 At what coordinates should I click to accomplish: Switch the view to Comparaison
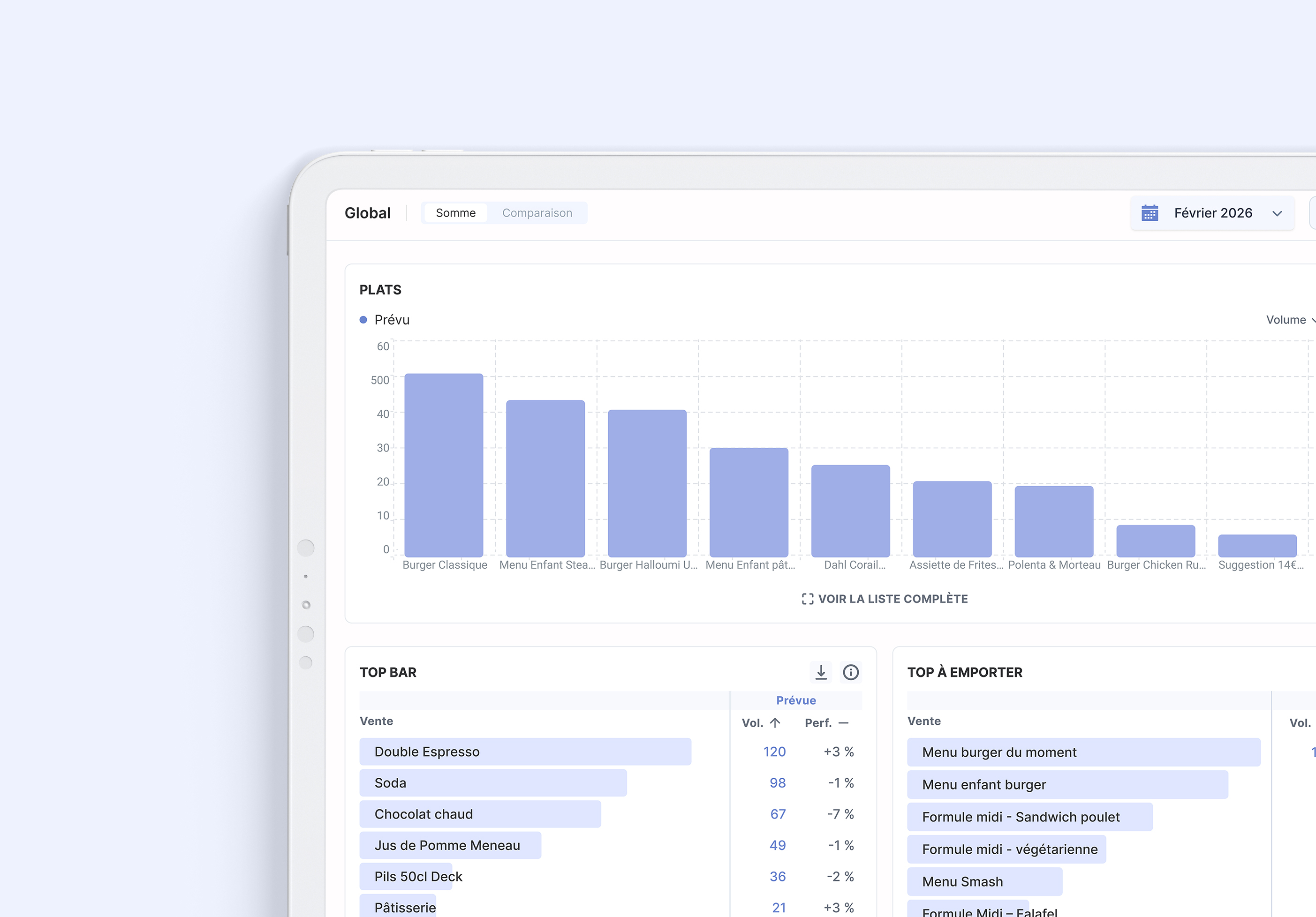[x=537, y=213]
